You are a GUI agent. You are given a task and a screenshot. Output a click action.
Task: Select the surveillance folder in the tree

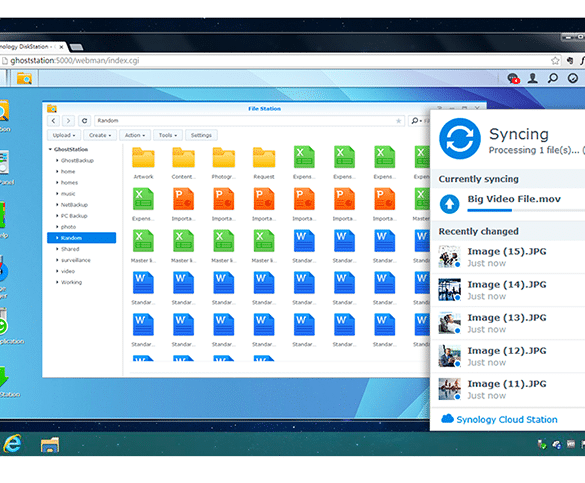click(75, 260)
